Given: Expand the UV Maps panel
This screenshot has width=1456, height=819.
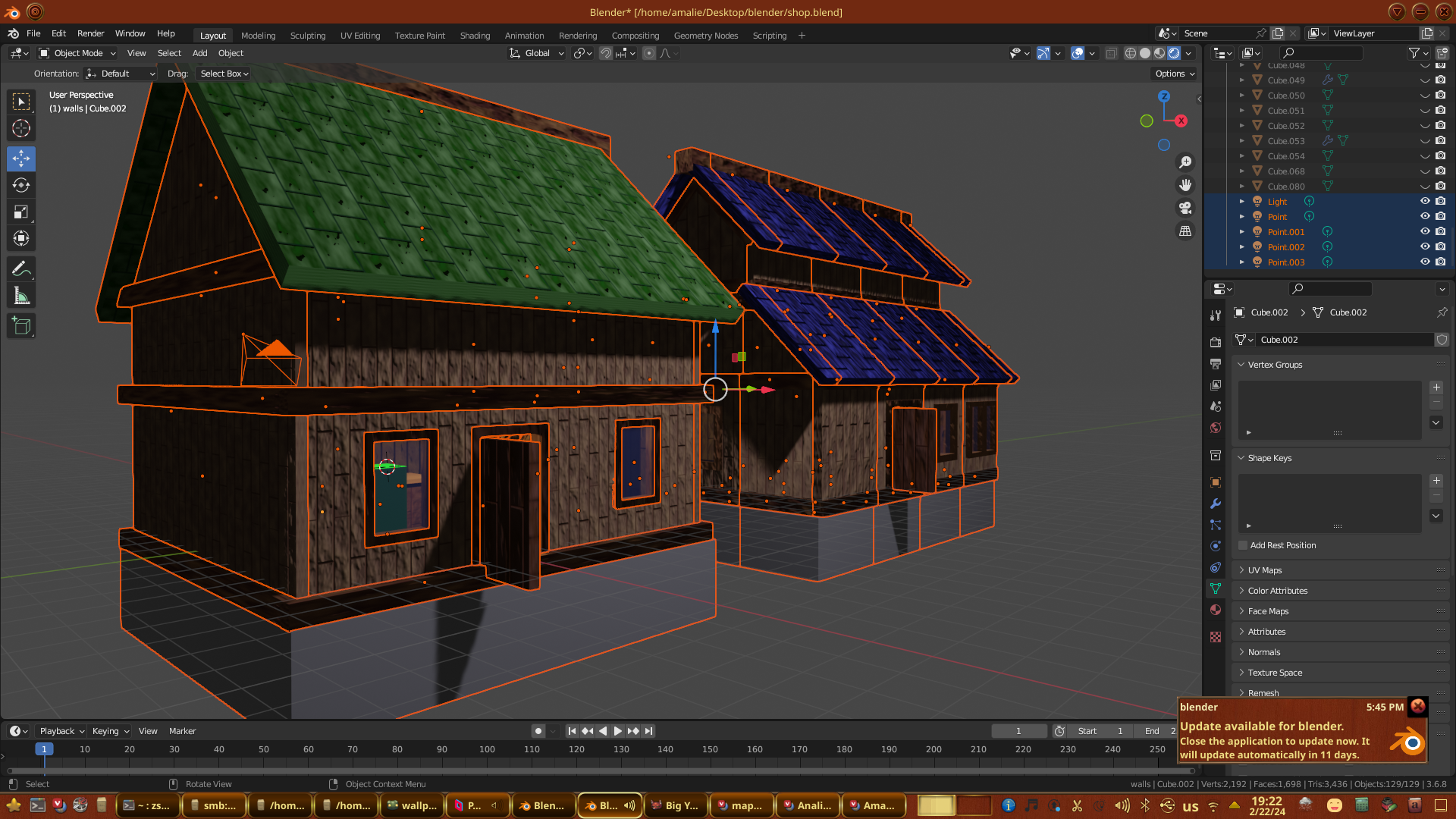Looking at the screenshot, I should (1264, 570).
